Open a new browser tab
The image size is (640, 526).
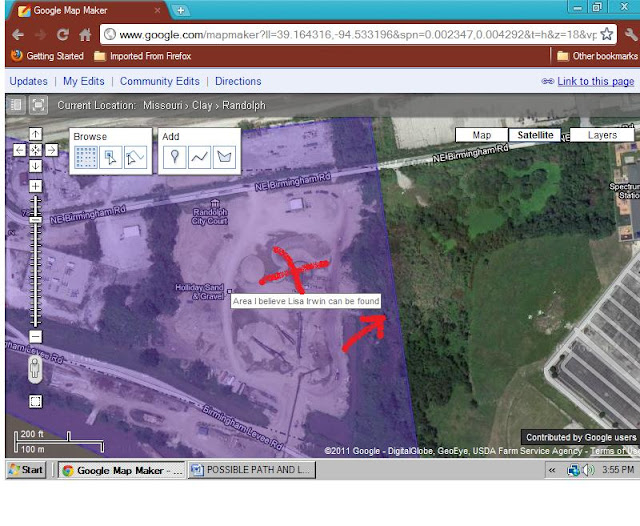[x=180, y=11]
